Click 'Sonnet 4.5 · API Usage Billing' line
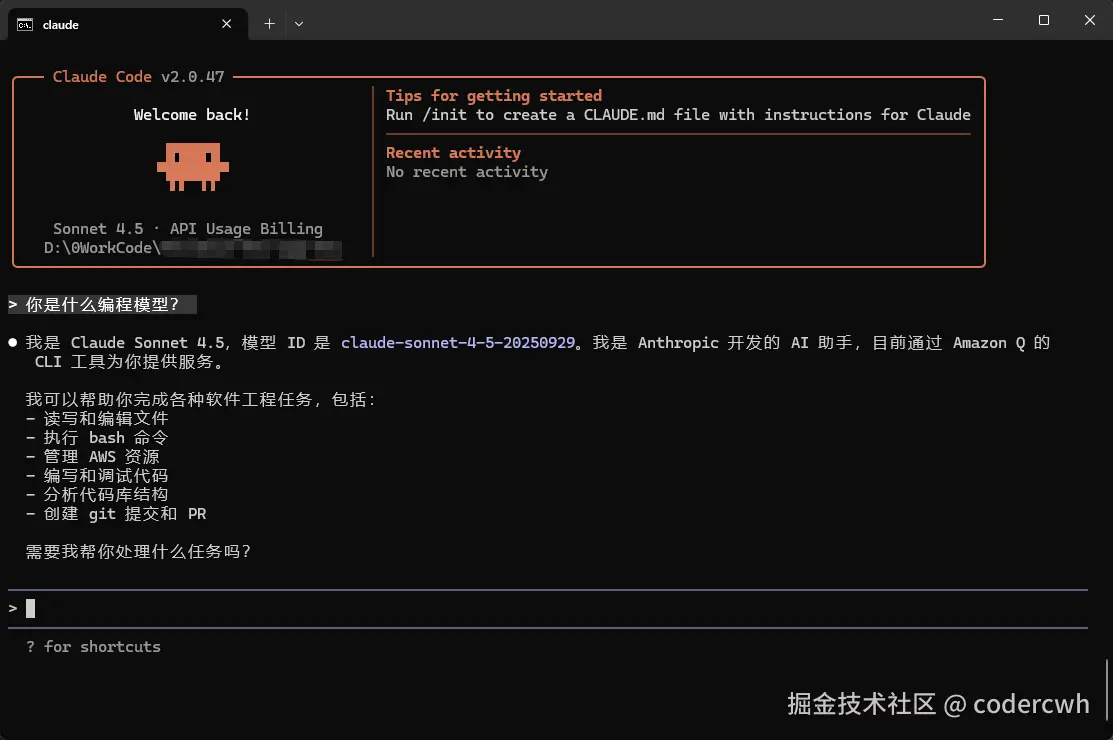The width and height of the screenshot is (1113, 740). click(x=188, y=228)
